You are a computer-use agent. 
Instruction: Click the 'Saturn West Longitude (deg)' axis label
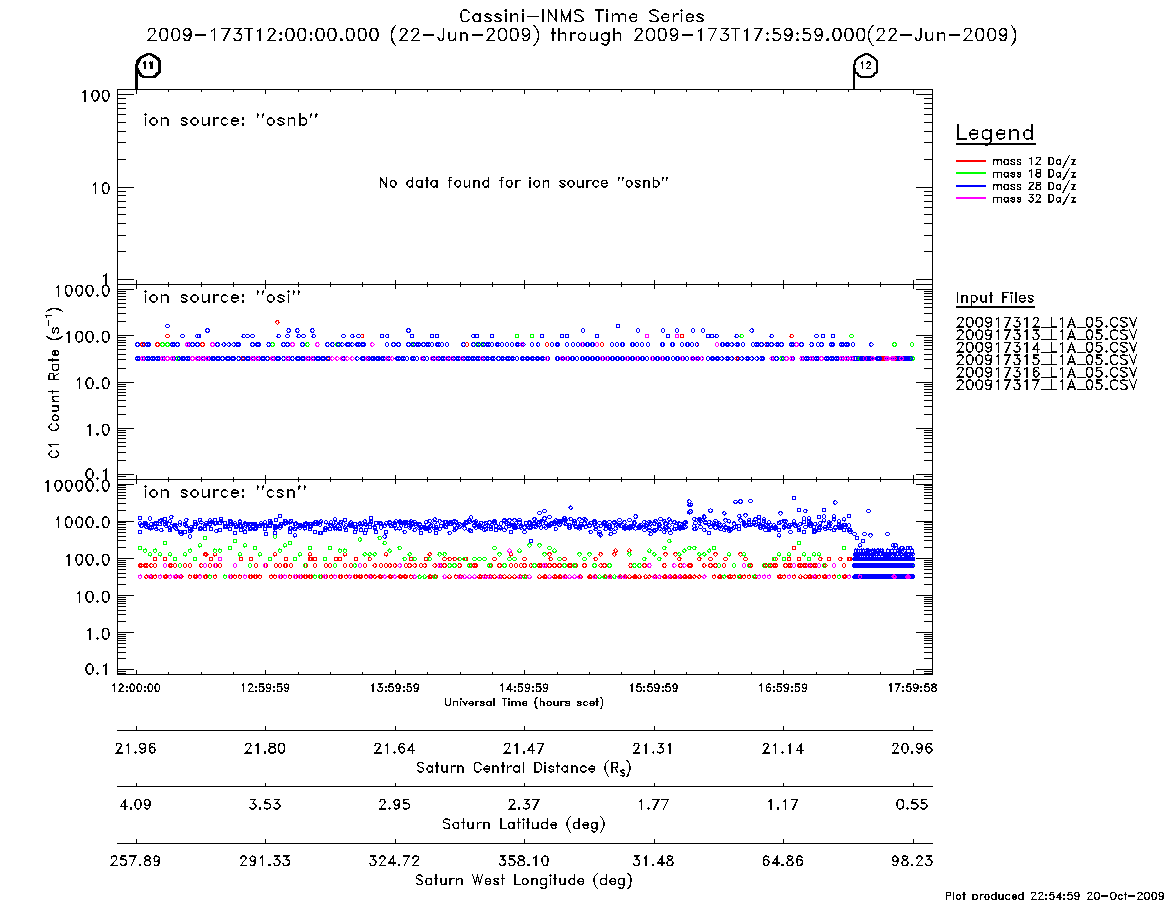click(524, 881)
